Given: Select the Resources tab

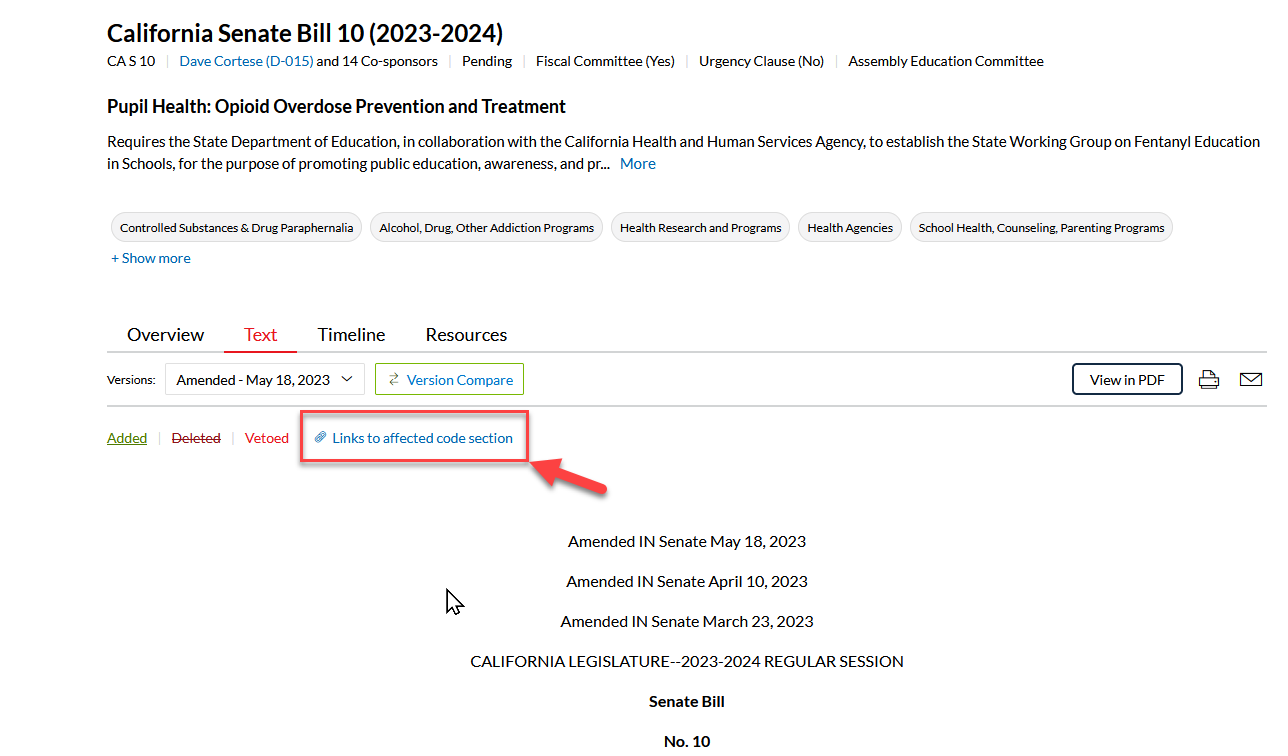Looking at the screenshot, I should 466,335.
